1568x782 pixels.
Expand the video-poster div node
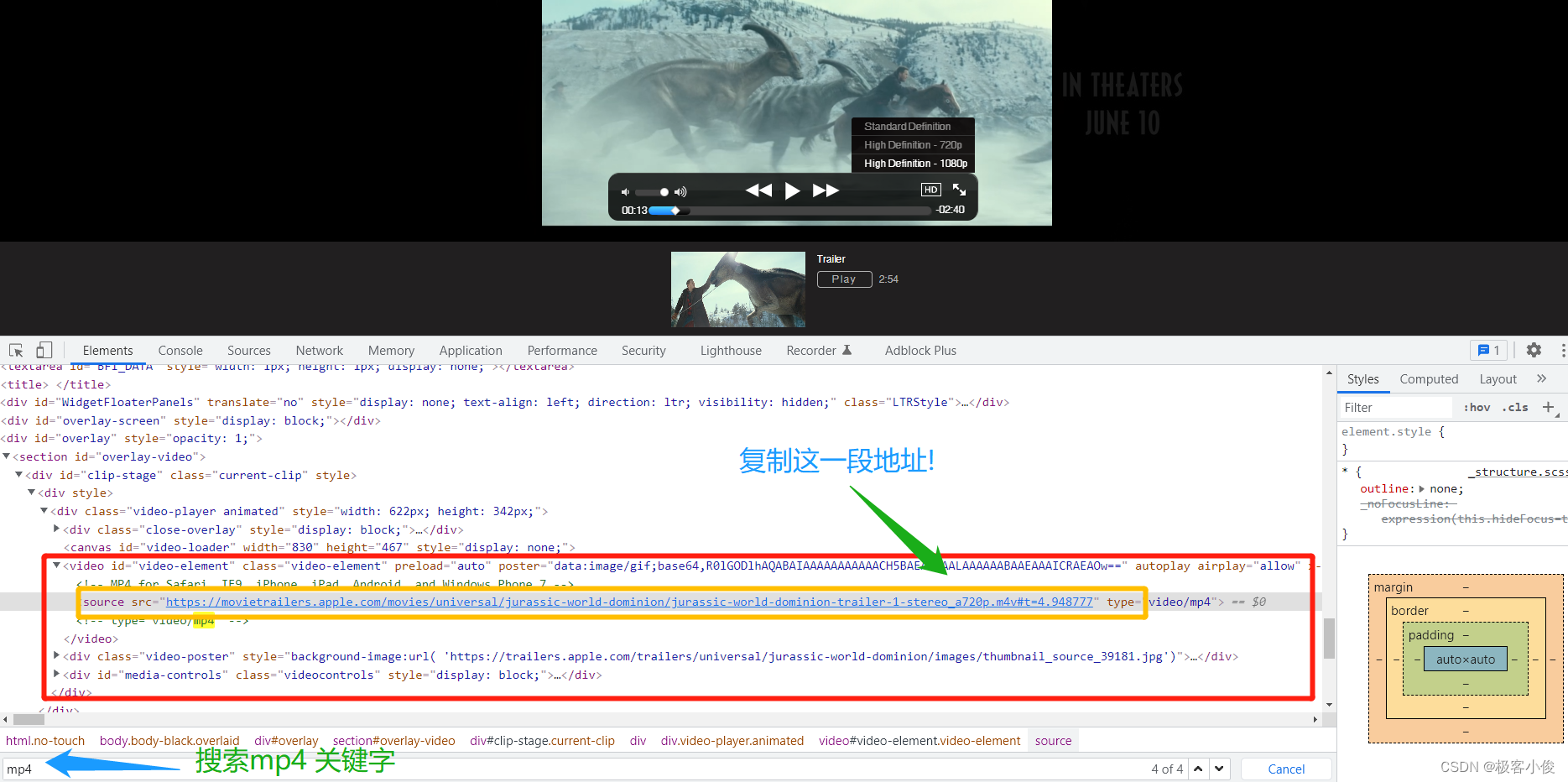pos(57,656)
